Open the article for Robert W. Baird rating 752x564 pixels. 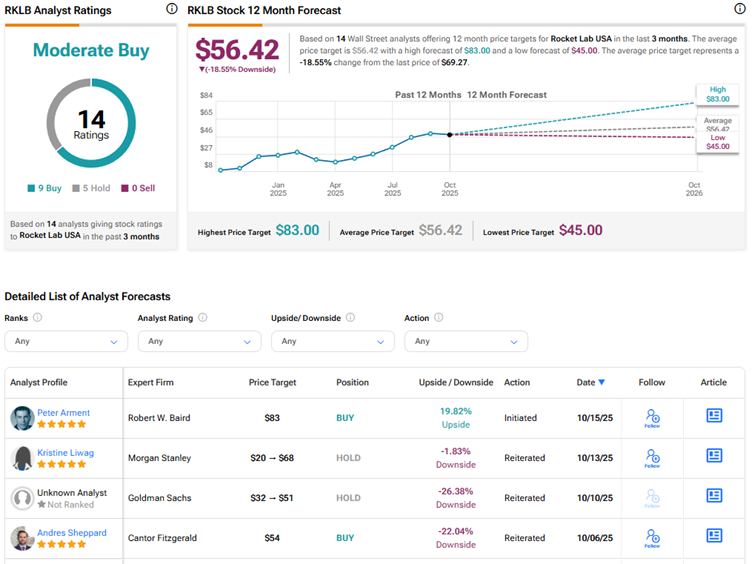click(x=714, y=416)
